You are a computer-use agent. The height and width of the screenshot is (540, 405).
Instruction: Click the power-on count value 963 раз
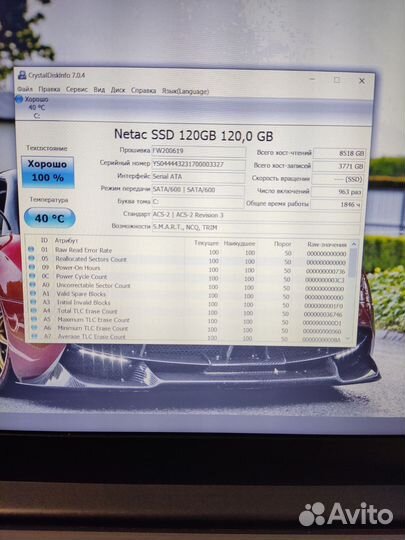click(x=337, y=192)
